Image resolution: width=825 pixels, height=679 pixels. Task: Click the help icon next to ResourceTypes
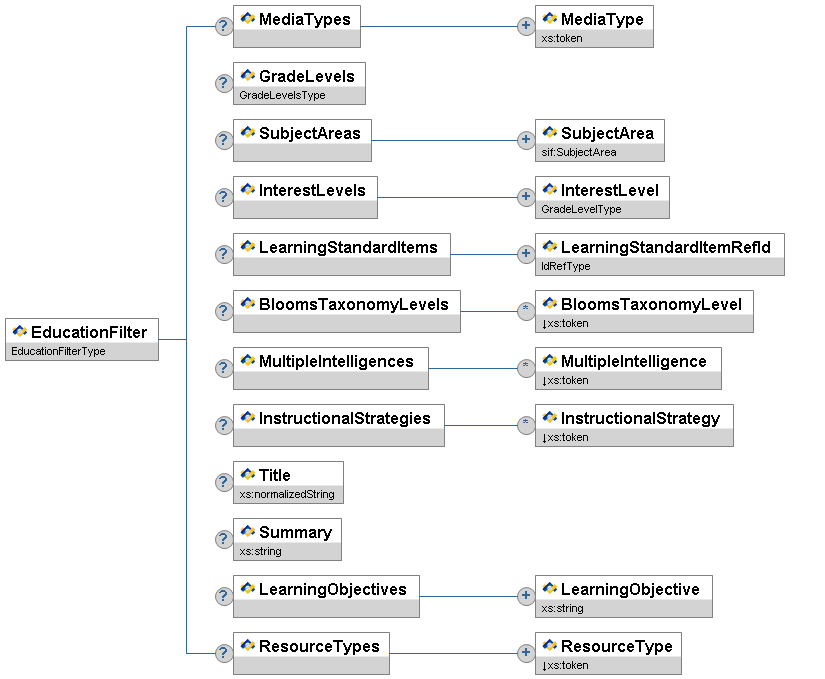coord(224,653)
